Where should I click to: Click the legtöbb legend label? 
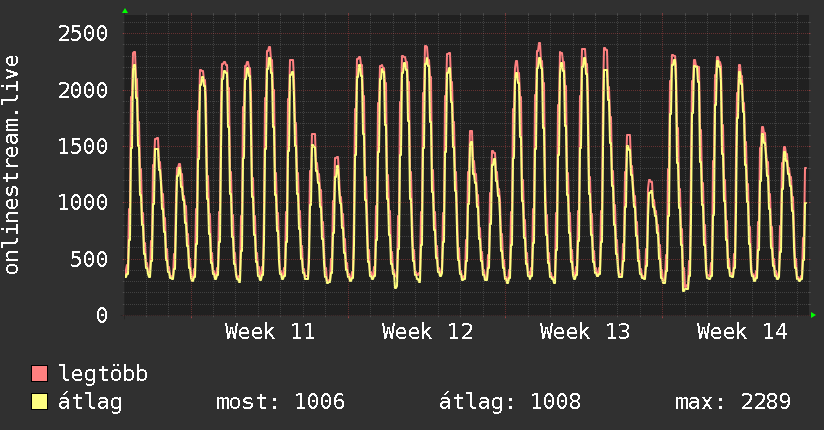coord(103,374)
